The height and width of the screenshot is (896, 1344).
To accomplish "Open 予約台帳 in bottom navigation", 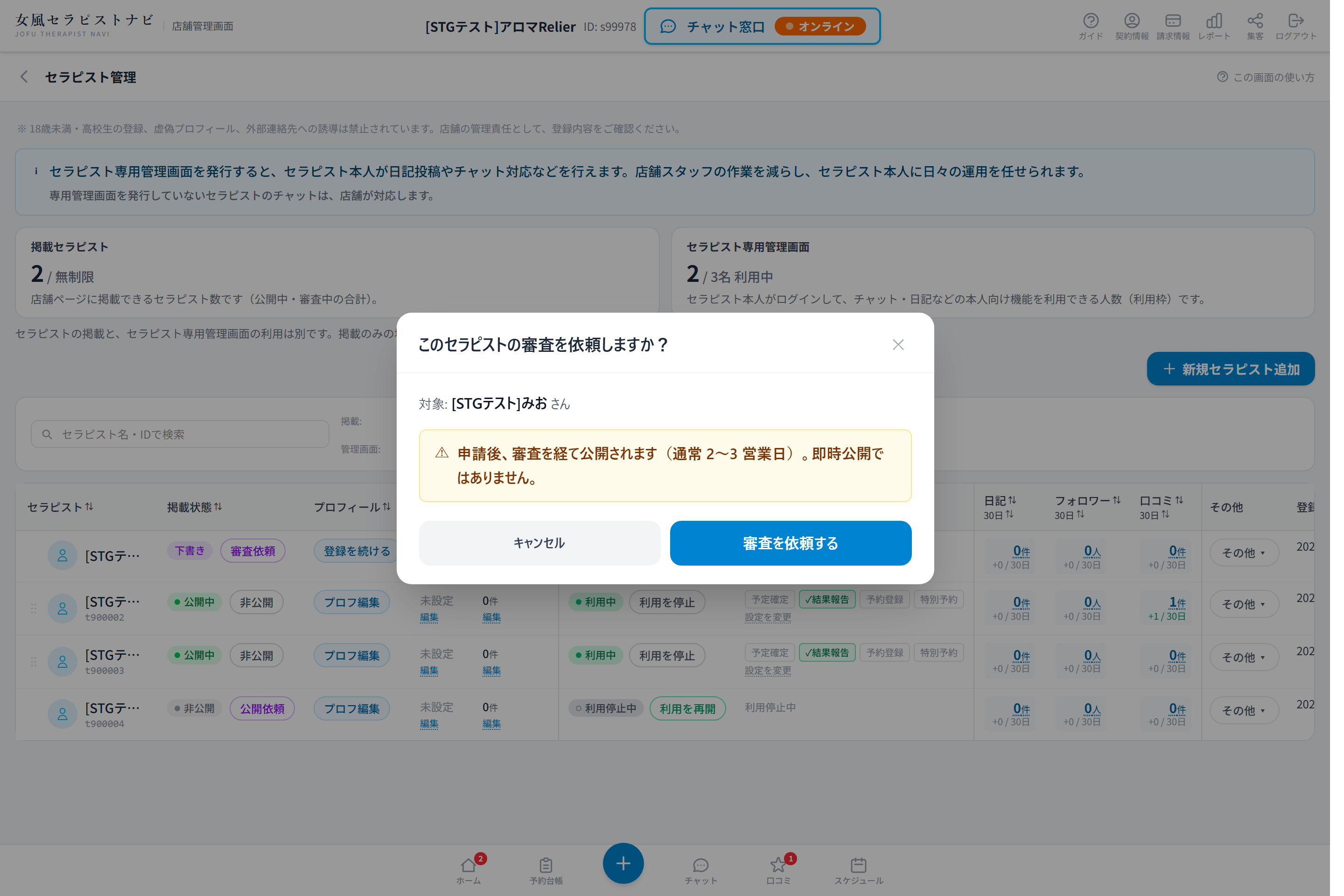I will [546, 870].
